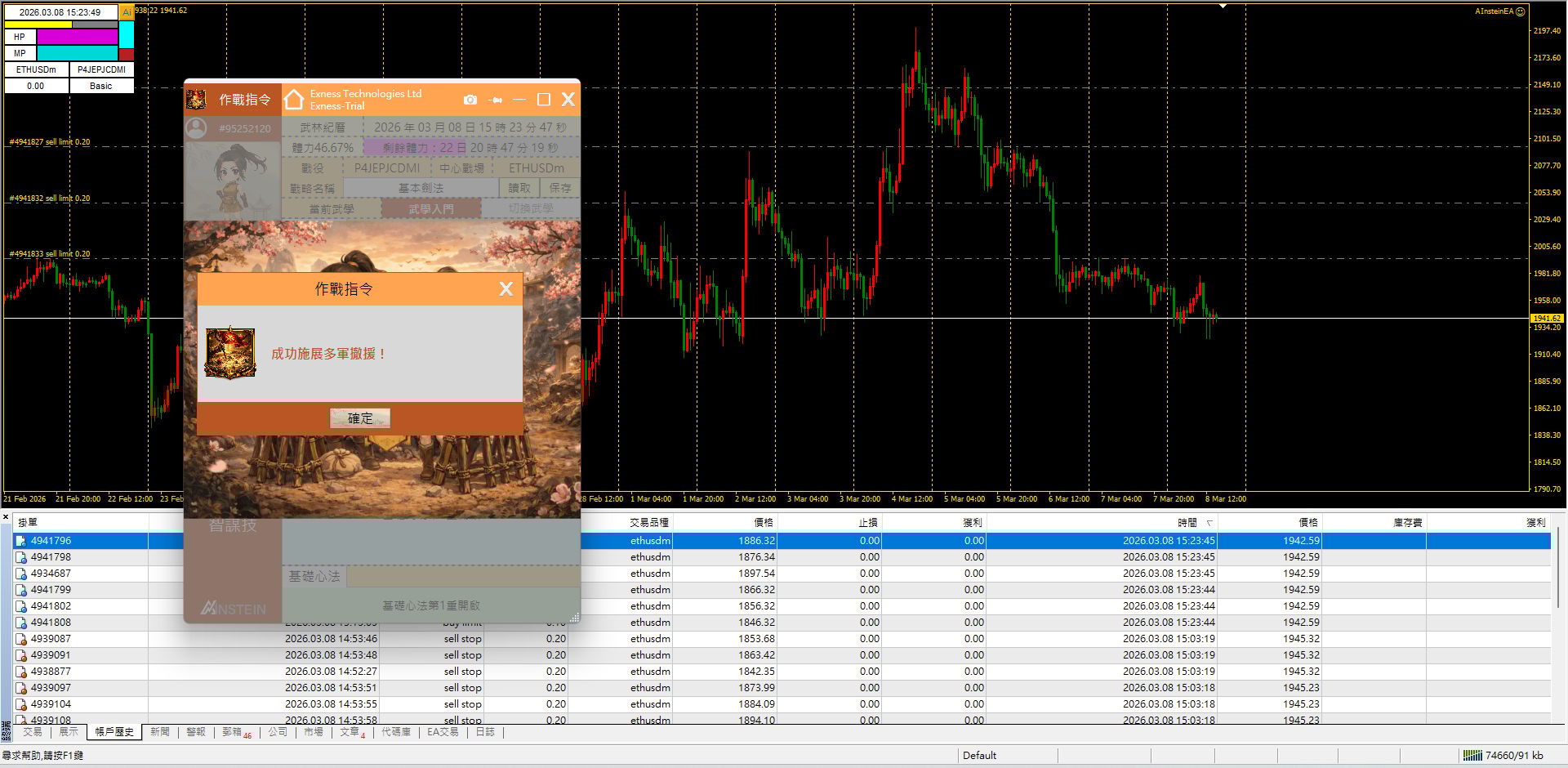Viewport: 1568px width, 768px height.
Task: Switch to the 交易 tab
Action: pyautogui.click(x=33, y=732)
